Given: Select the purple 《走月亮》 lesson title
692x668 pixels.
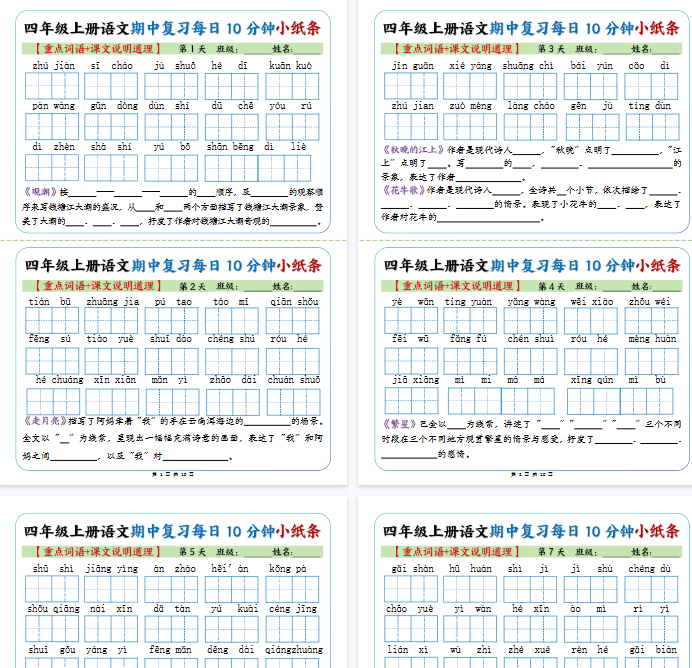Looking at the screenshot, I should pyautogui.click(x=45, y=421).
